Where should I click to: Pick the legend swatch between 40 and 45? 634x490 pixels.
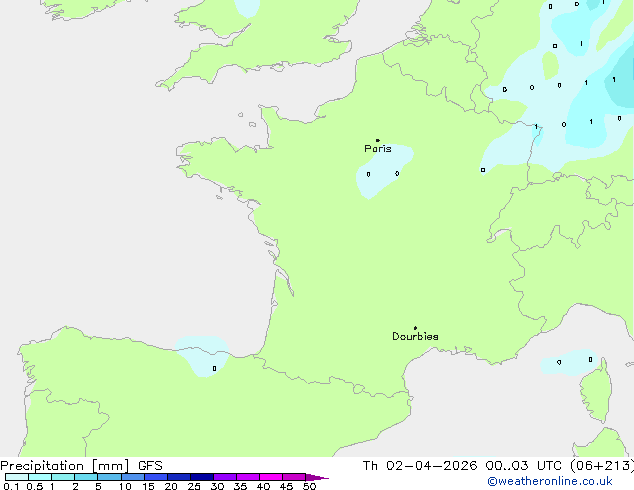(x=271, y=477)
